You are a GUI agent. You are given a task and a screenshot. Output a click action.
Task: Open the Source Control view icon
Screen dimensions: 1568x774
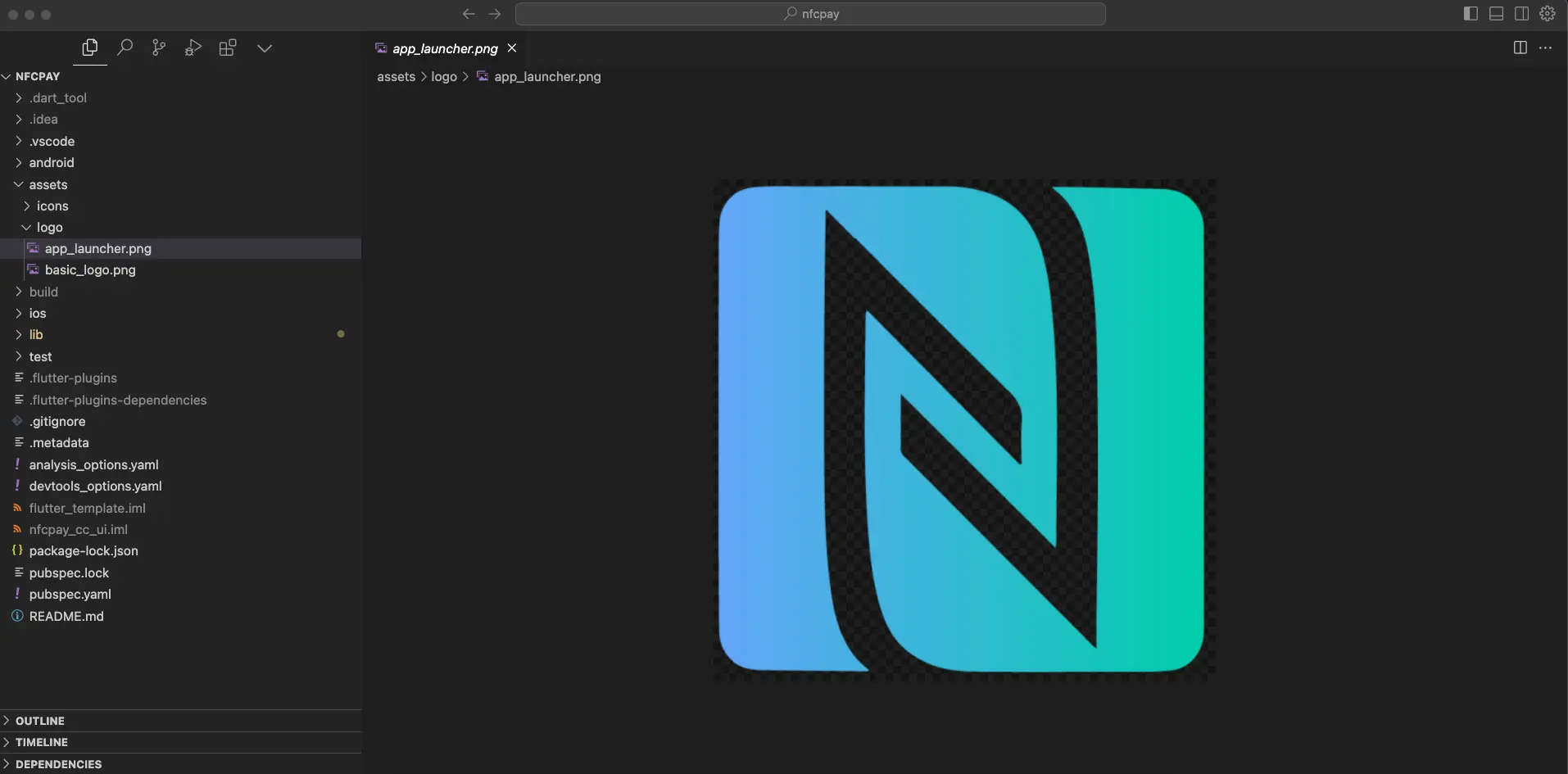click(x=158, y=48)
